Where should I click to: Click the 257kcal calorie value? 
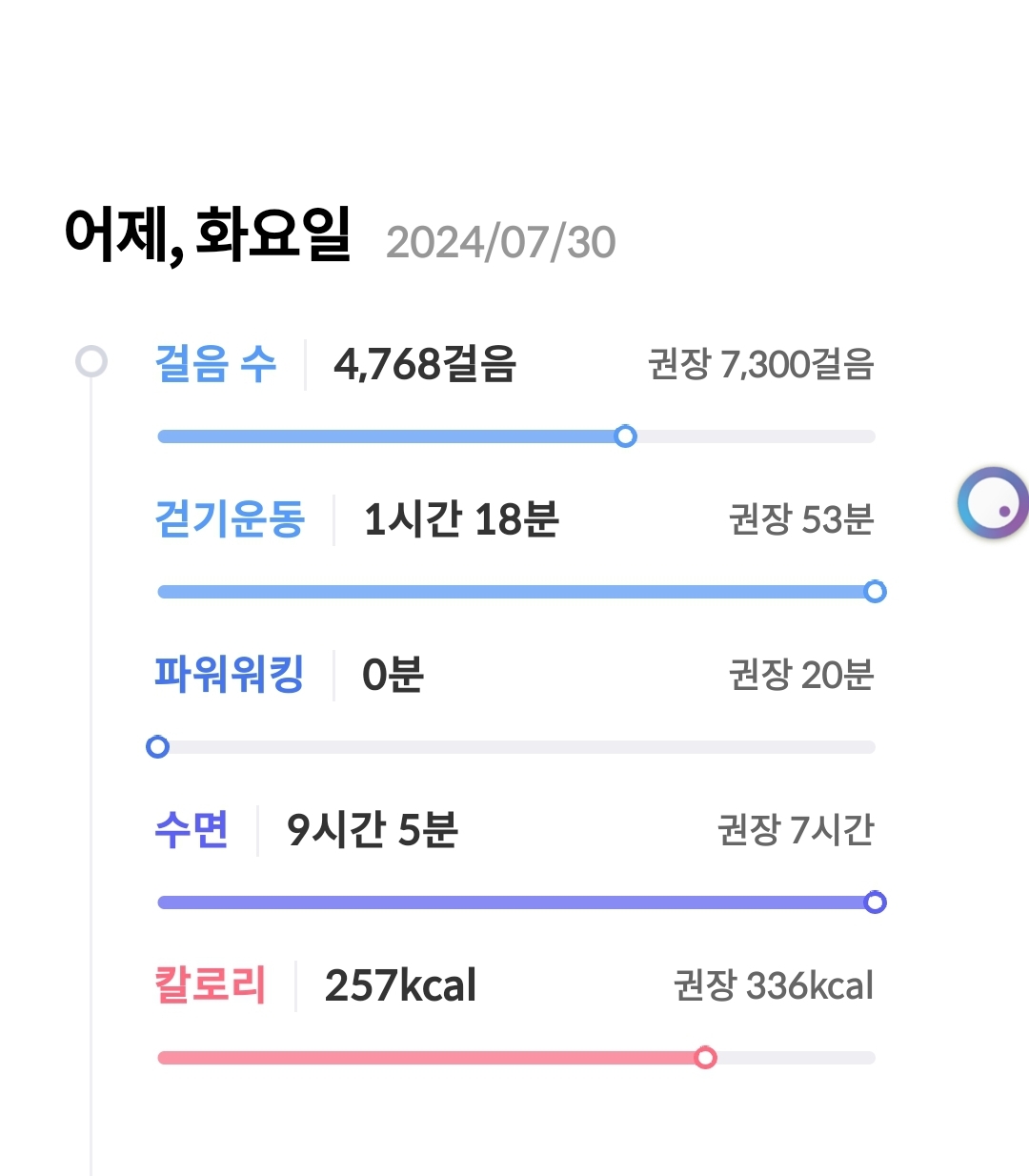click(400, 985)
